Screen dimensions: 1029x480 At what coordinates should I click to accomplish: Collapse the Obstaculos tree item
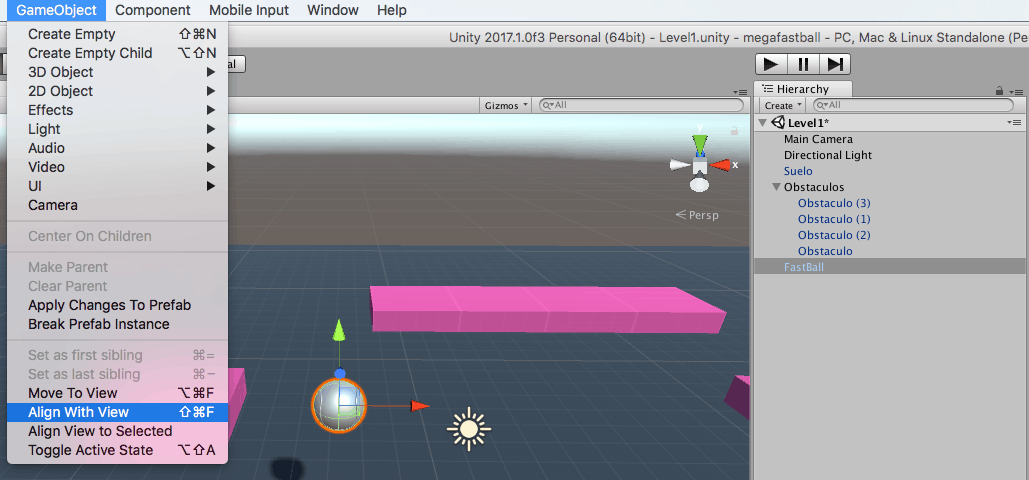tap(776, 187)
